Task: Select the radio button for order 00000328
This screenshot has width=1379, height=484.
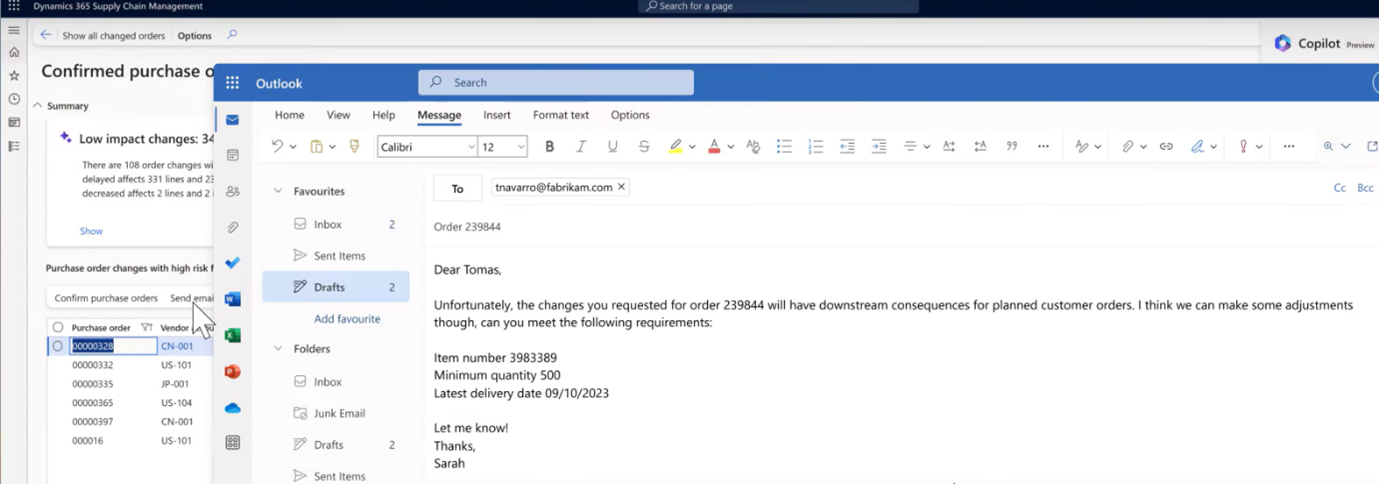Action: tap(57, 346)
